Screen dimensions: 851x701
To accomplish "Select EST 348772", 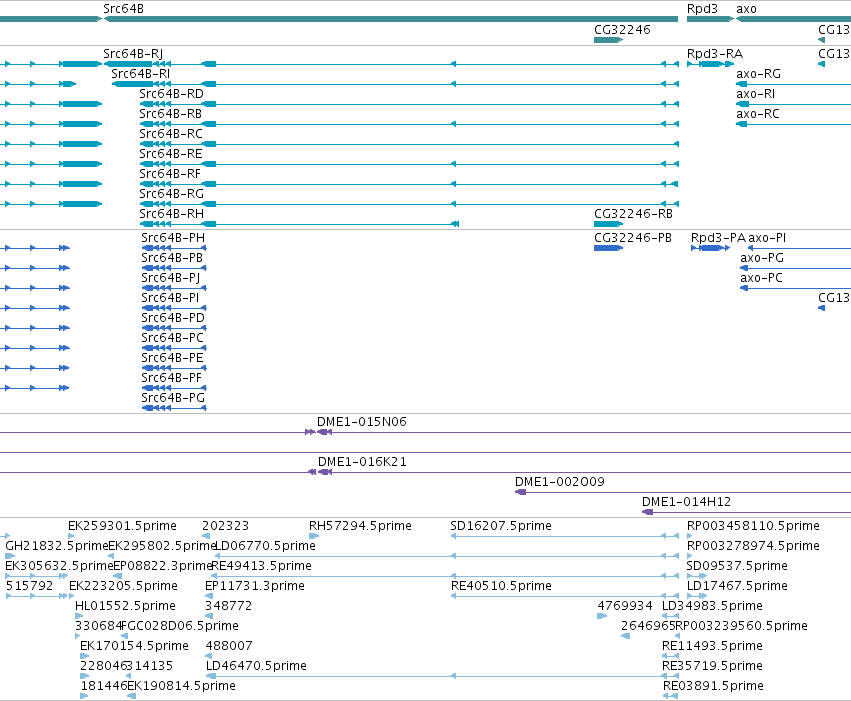I will click(228, 607).
